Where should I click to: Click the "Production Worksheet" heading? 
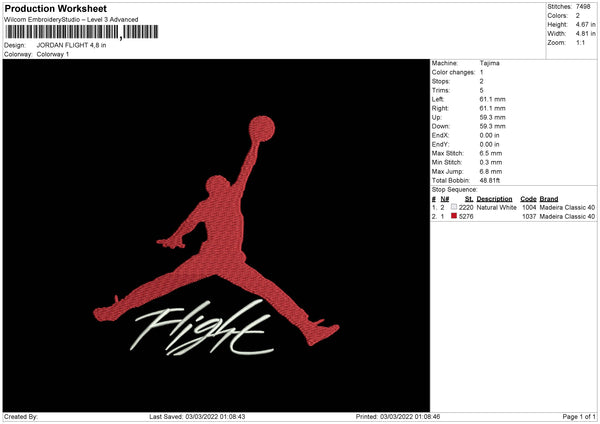[55, 8]
